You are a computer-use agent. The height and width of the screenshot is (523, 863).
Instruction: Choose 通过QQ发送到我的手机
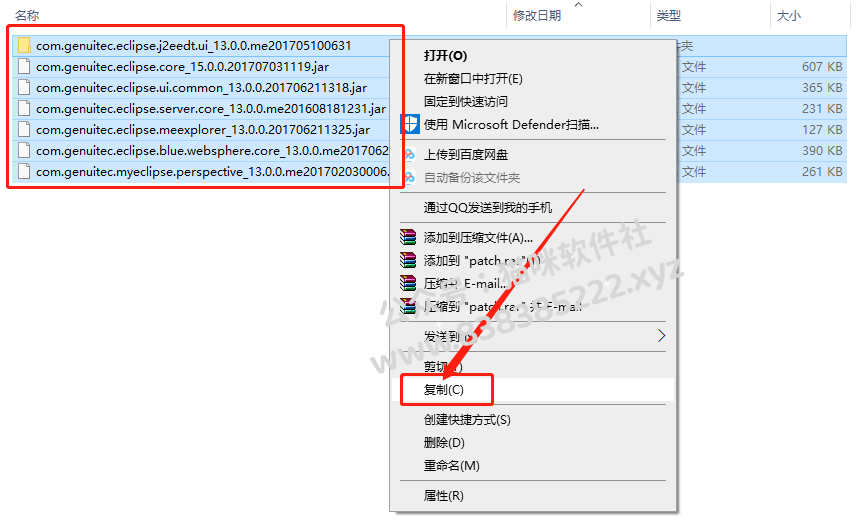[488, 208]
